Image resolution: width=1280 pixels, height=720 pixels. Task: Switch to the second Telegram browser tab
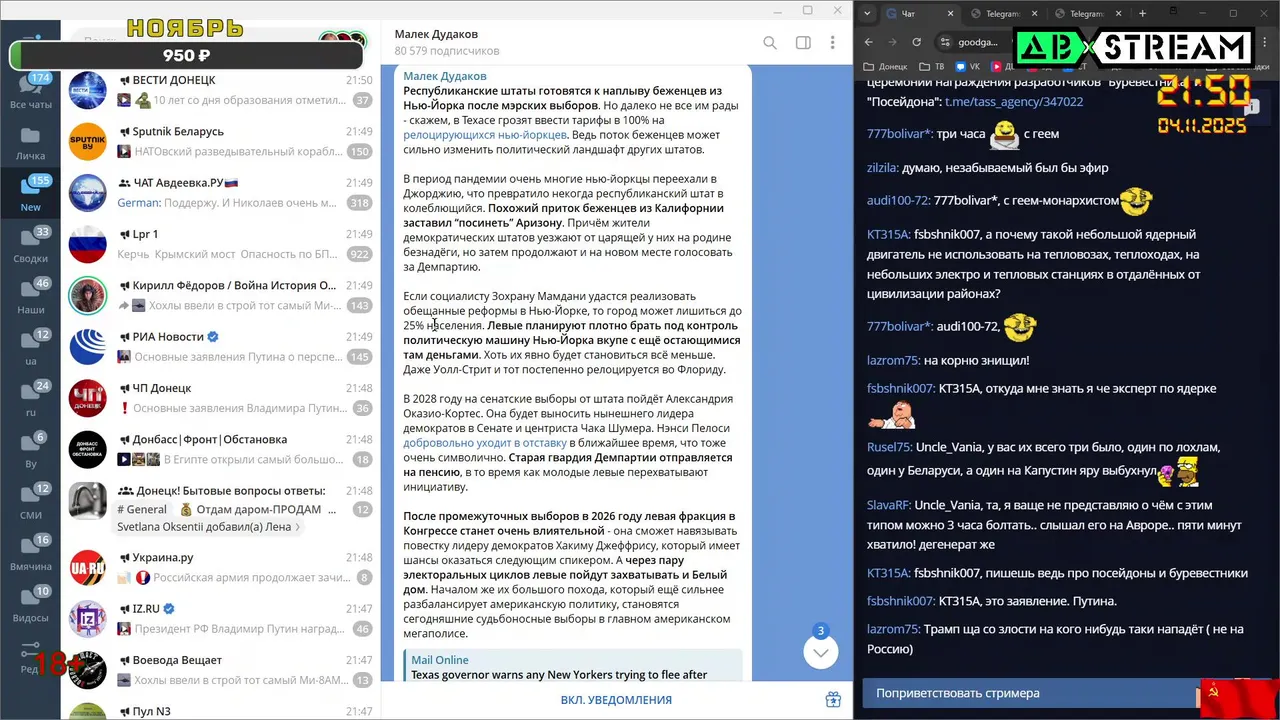[x=1087, y=14]
